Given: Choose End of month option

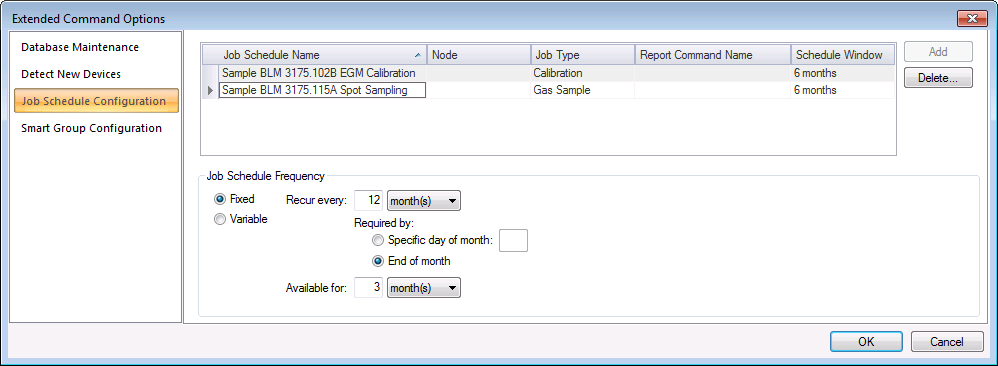Looking at the screenshot, I should pos(378,261).
